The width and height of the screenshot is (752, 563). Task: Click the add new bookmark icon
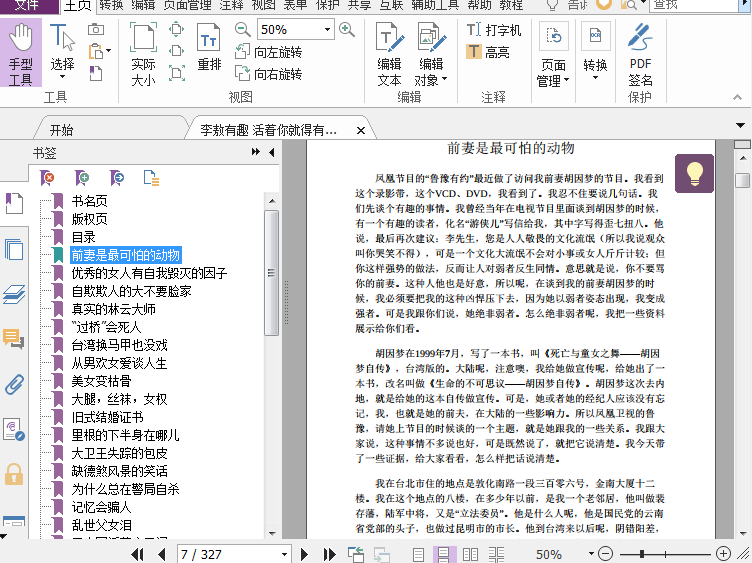82,178
